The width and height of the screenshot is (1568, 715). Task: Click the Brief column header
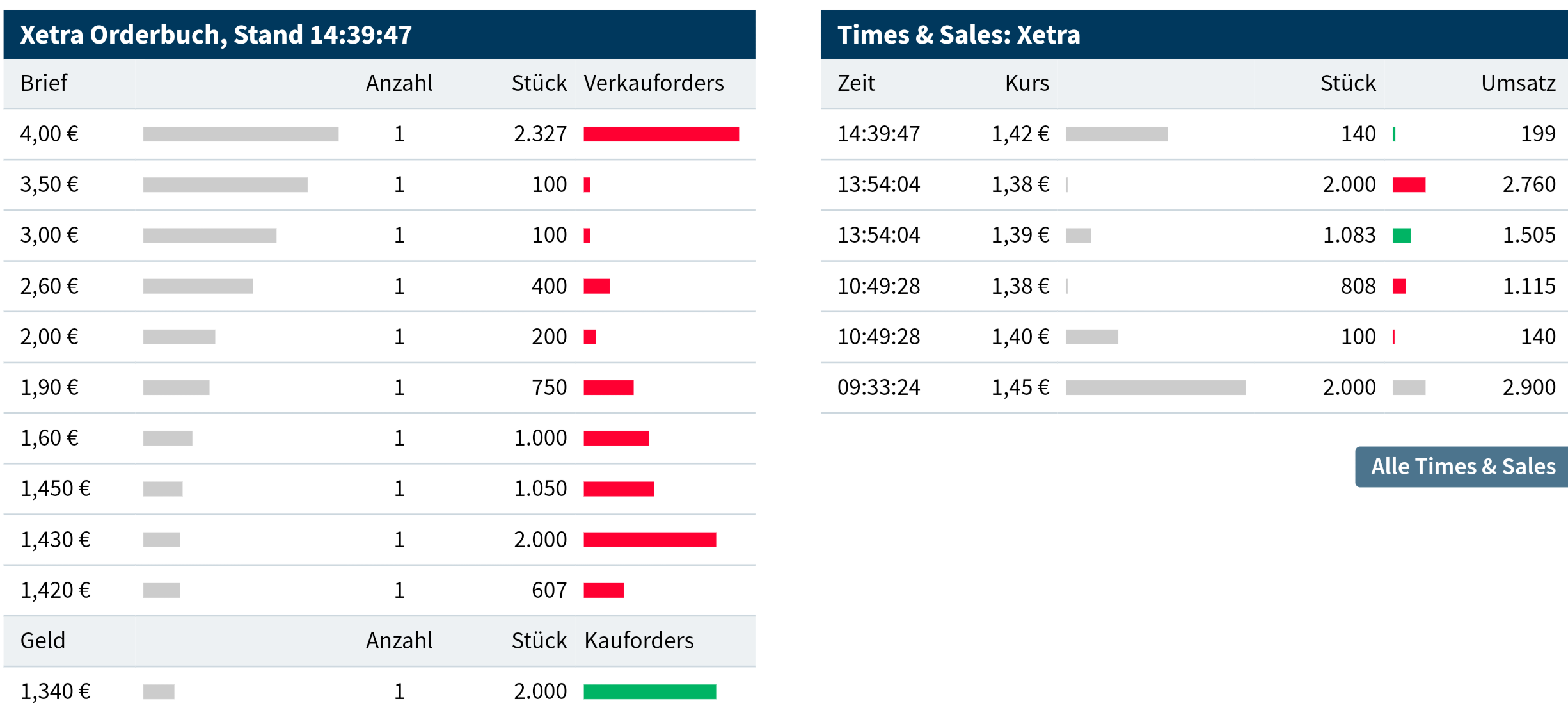[44, 83]
